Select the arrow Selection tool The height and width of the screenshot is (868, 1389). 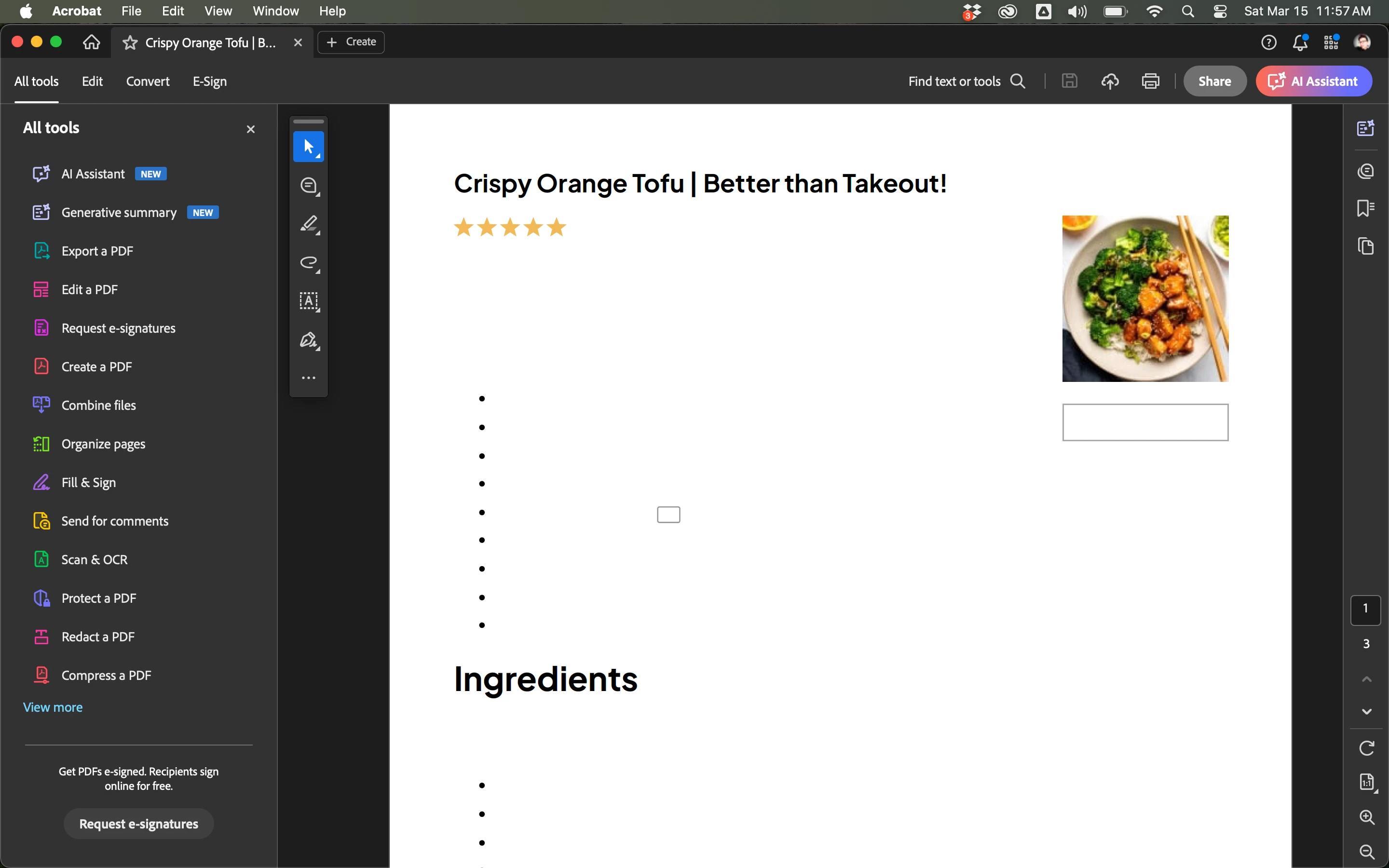pos(308,147)
